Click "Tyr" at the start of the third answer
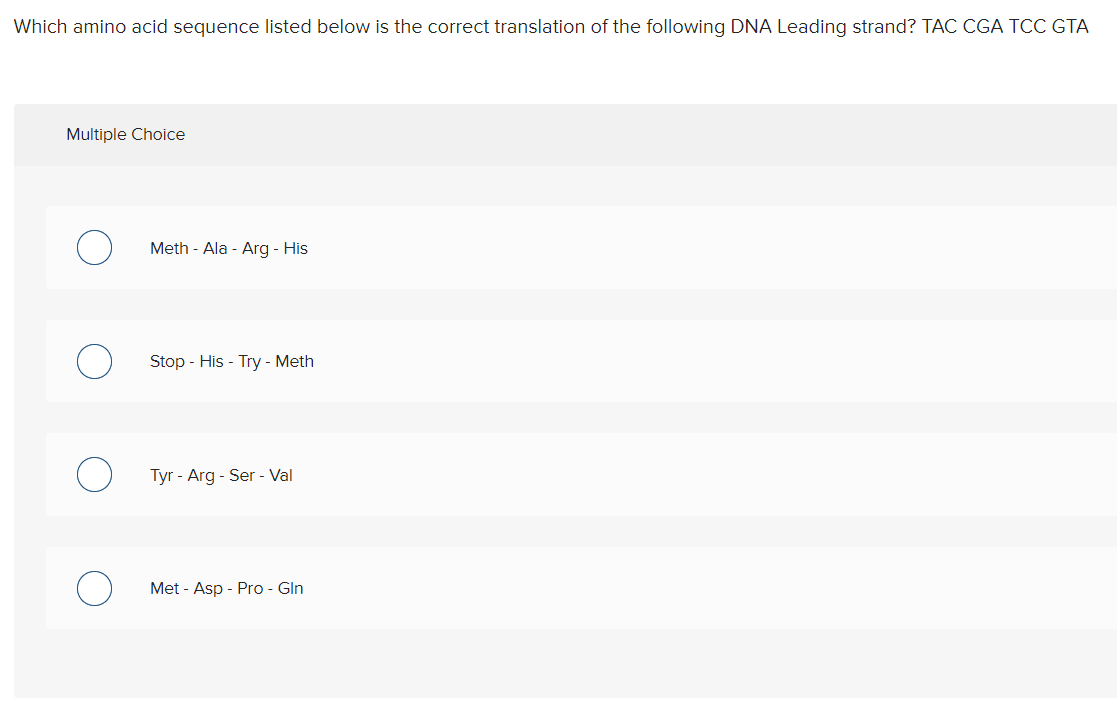The width and height of the screenshot is (1117, 717). (162, 475)
